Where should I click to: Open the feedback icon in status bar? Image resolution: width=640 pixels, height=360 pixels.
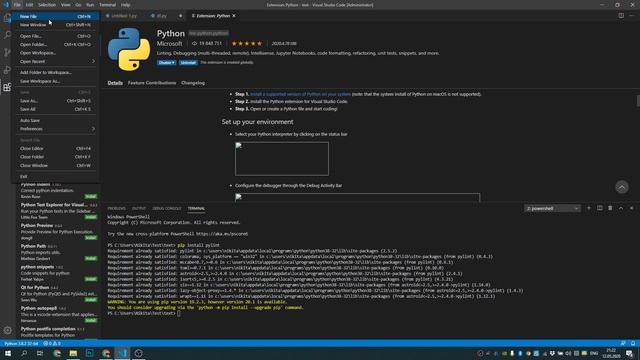[623, 344]
